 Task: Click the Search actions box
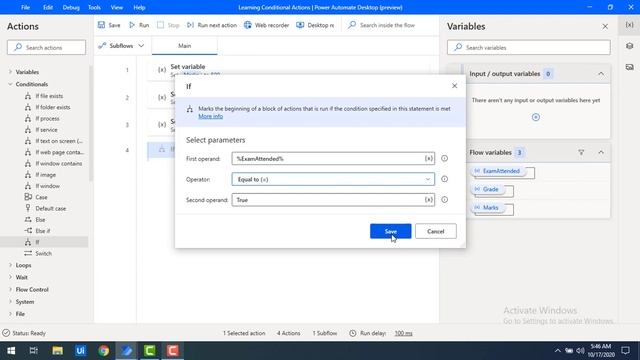click(x=47, y=47)
